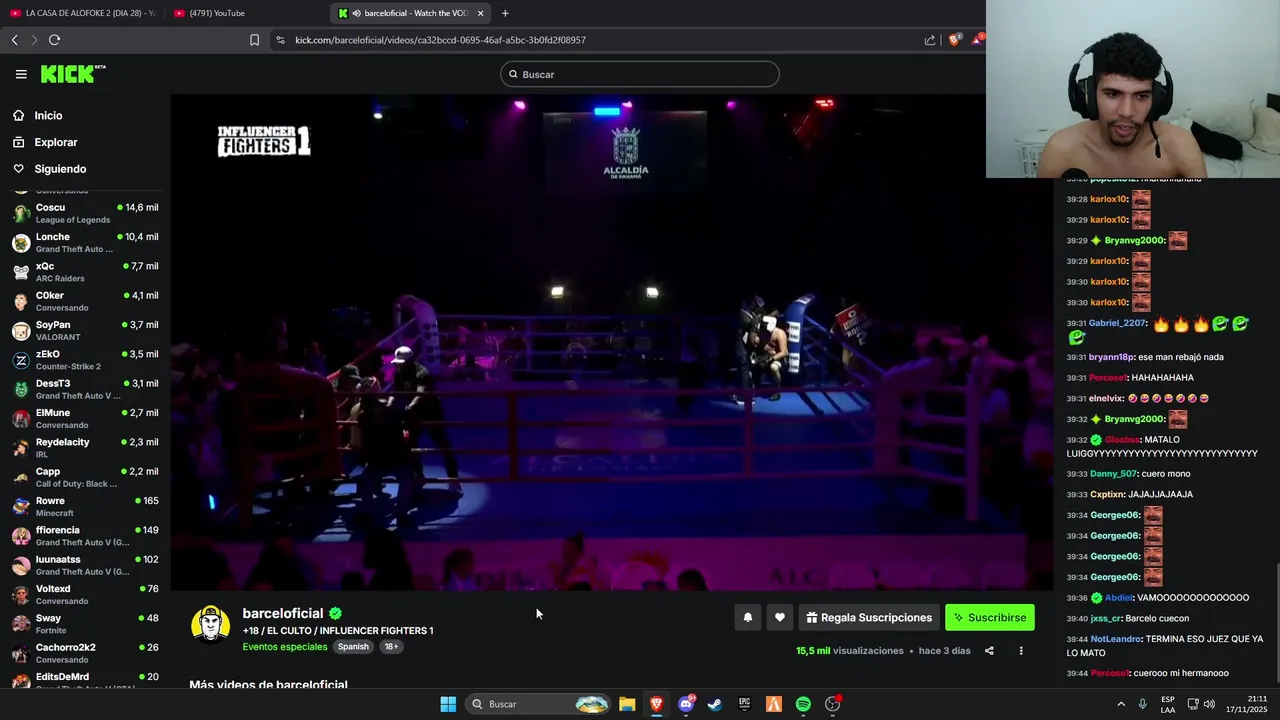Click the microphone tray icon
The height and width of the screenshot is (720, 1280).
pyautogui.click(x=1143, y=704)
